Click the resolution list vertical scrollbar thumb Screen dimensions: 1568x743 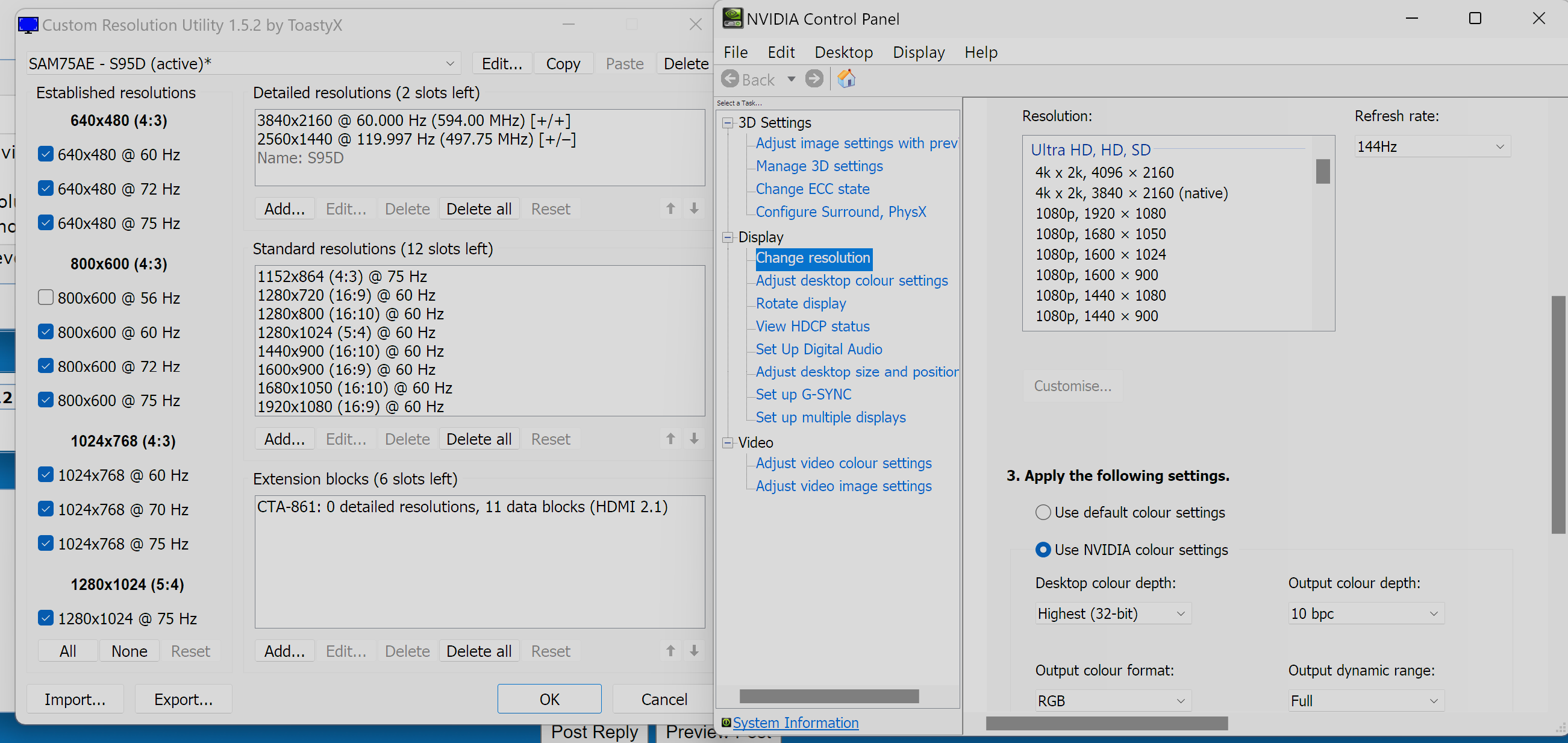[x=1323, y=172]
